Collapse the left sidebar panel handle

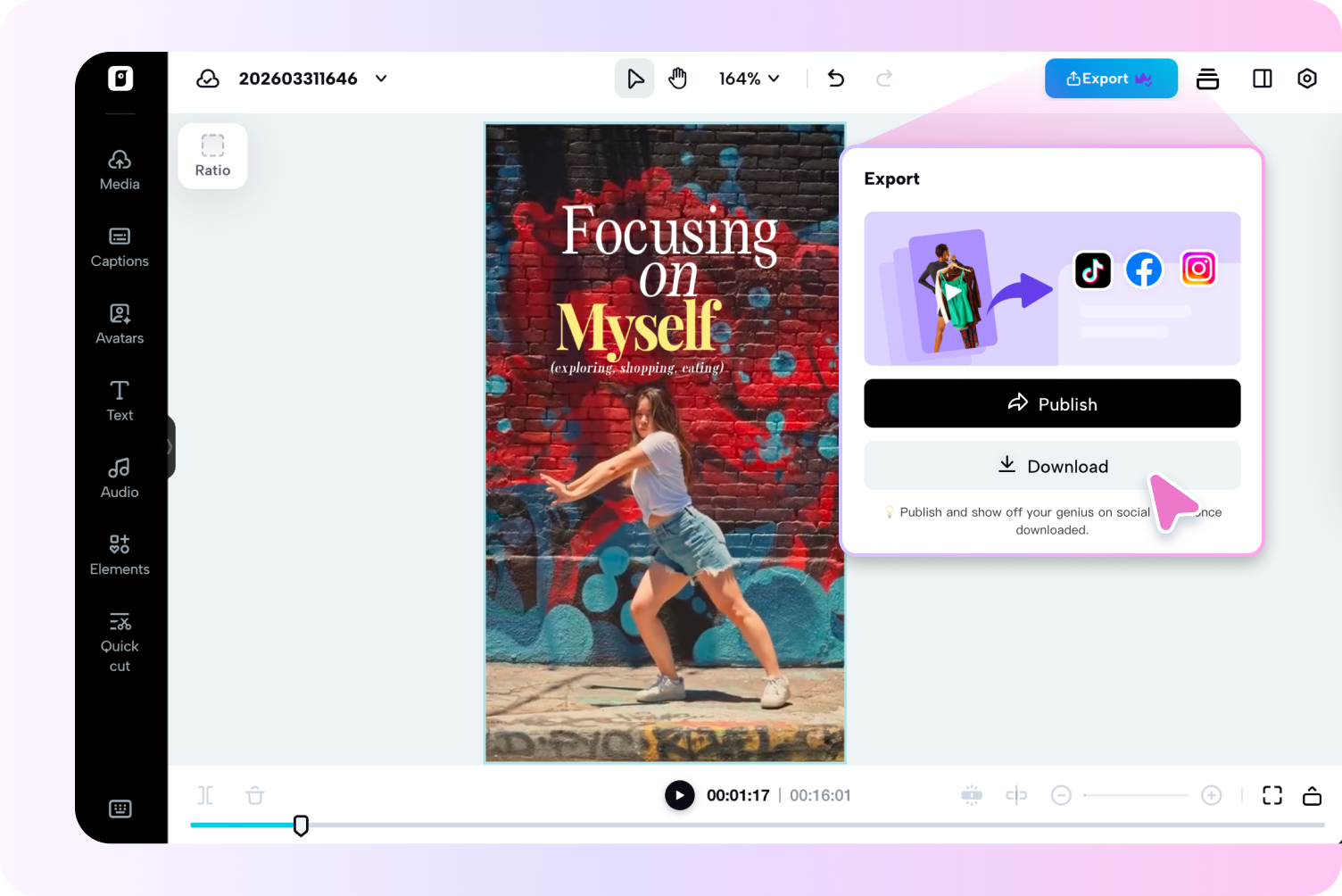tap(170, 446)
